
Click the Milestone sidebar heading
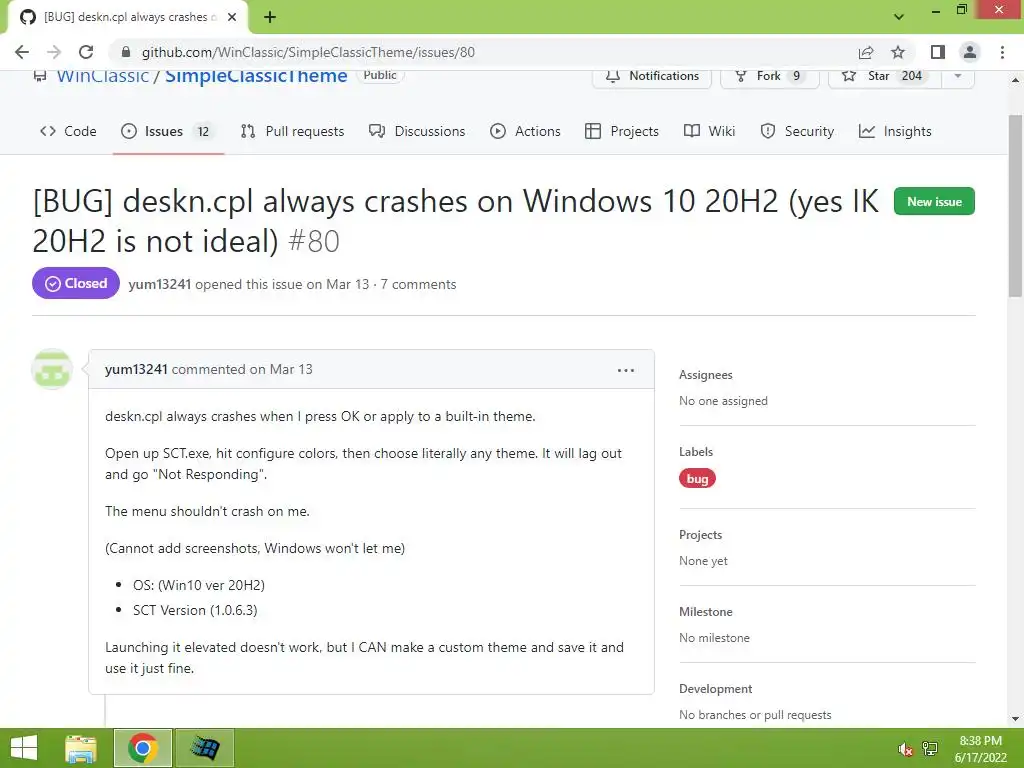(x=706, y=612)
